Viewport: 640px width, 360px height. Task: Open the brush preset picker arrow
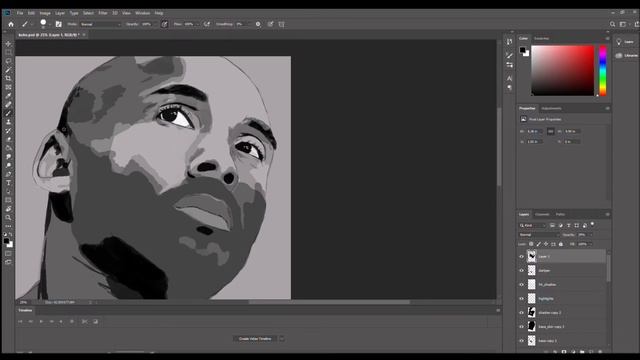[49, 24]
